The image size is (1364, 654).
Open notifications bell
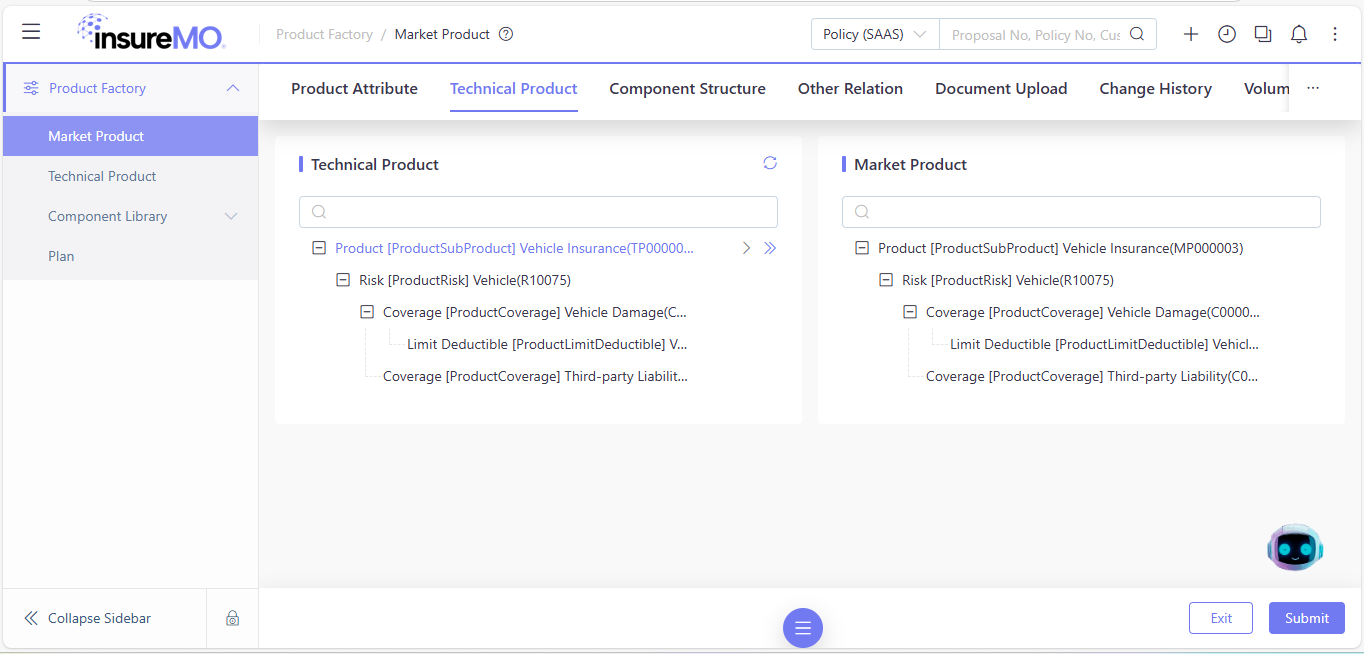1299,34
